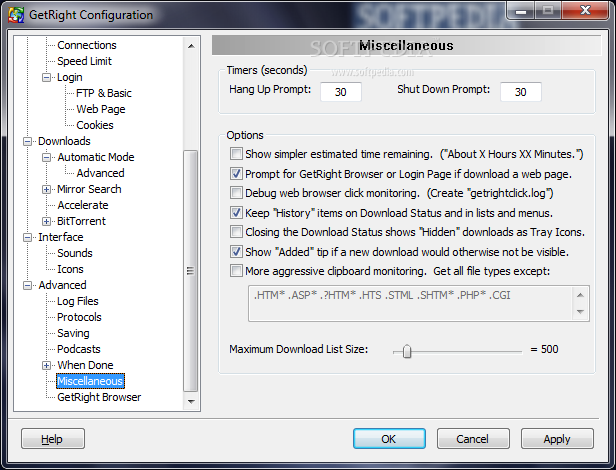616x470 pixels.
Task: Uncheck Show "Added" tip option
Action: 236,252
